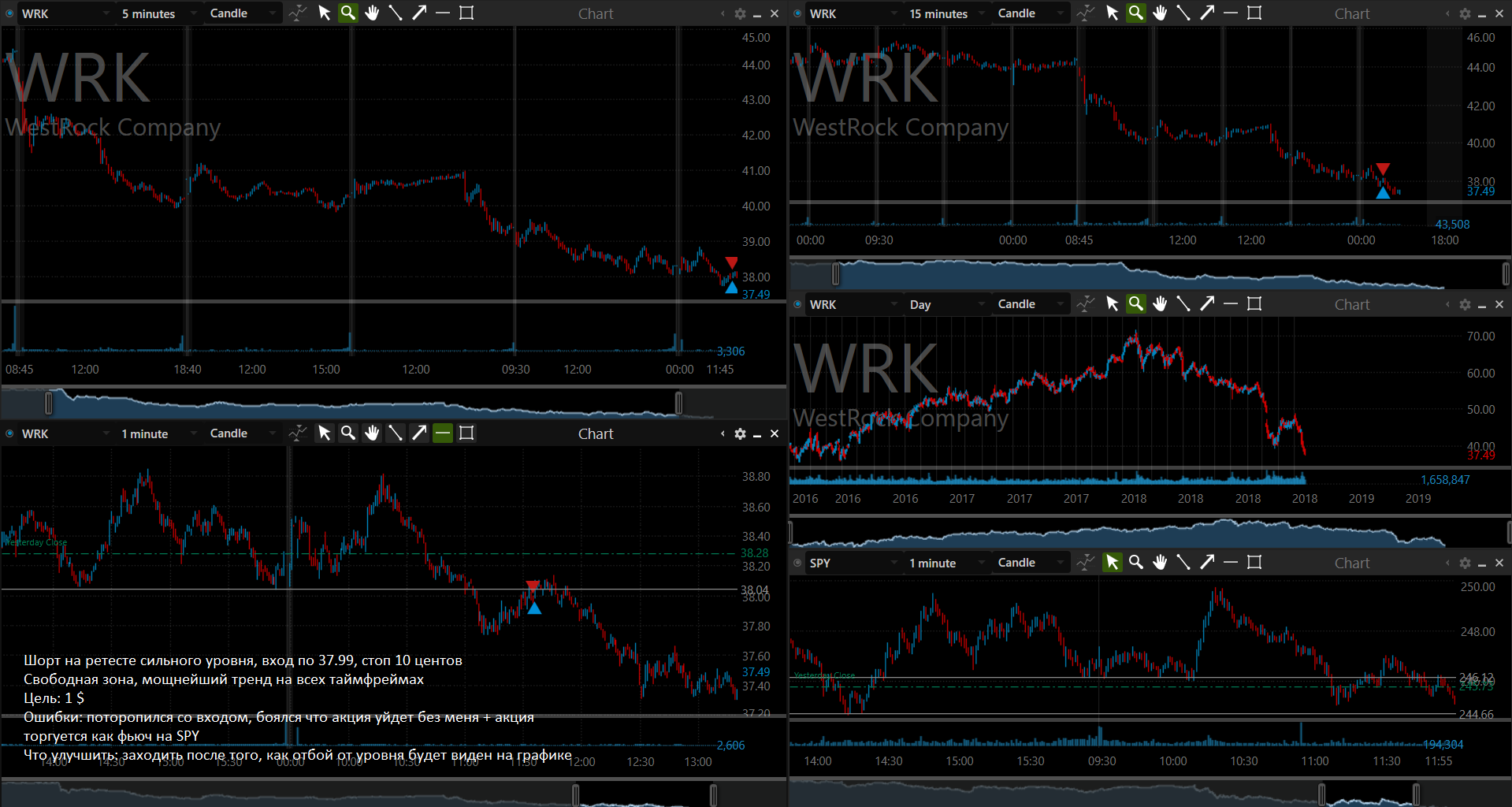
Task: Click SPY symbol input field
Action: tap(853, 563)
